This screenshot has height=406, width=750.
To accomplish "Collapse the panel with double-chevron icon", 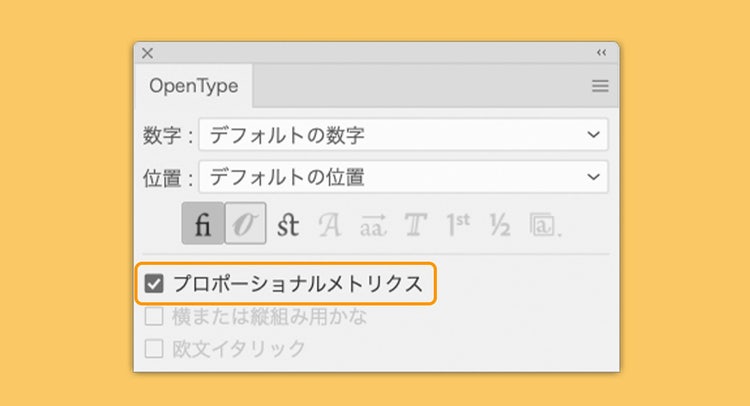I will point(601,53).
